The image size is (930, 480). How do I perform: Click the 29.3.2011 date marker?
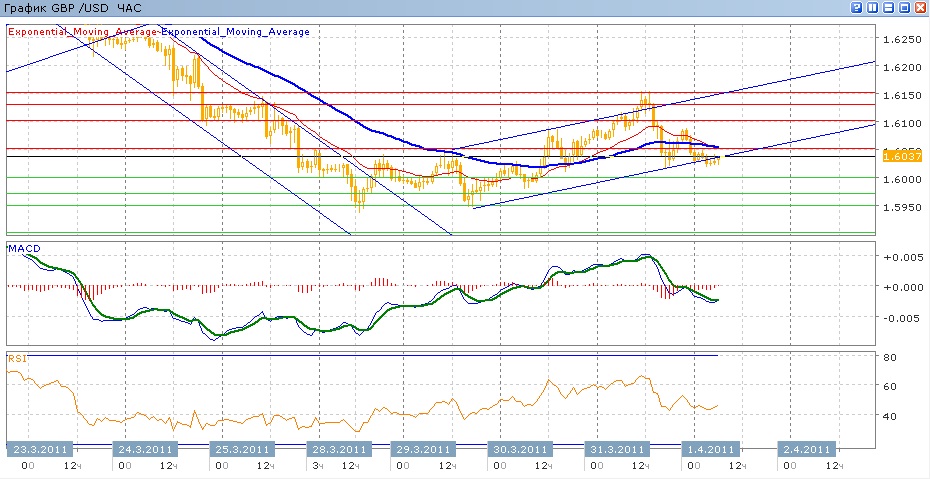point(418,449)
